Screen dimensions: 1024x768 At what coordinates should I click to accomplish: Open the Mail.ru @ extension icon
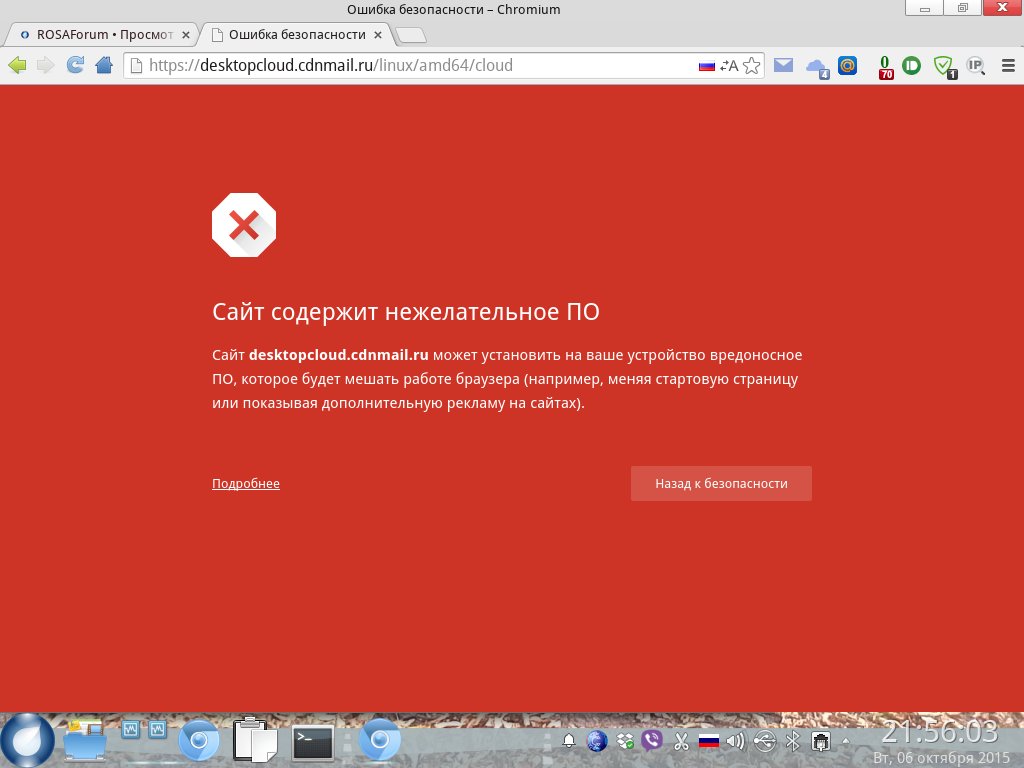tap(848, 65)
